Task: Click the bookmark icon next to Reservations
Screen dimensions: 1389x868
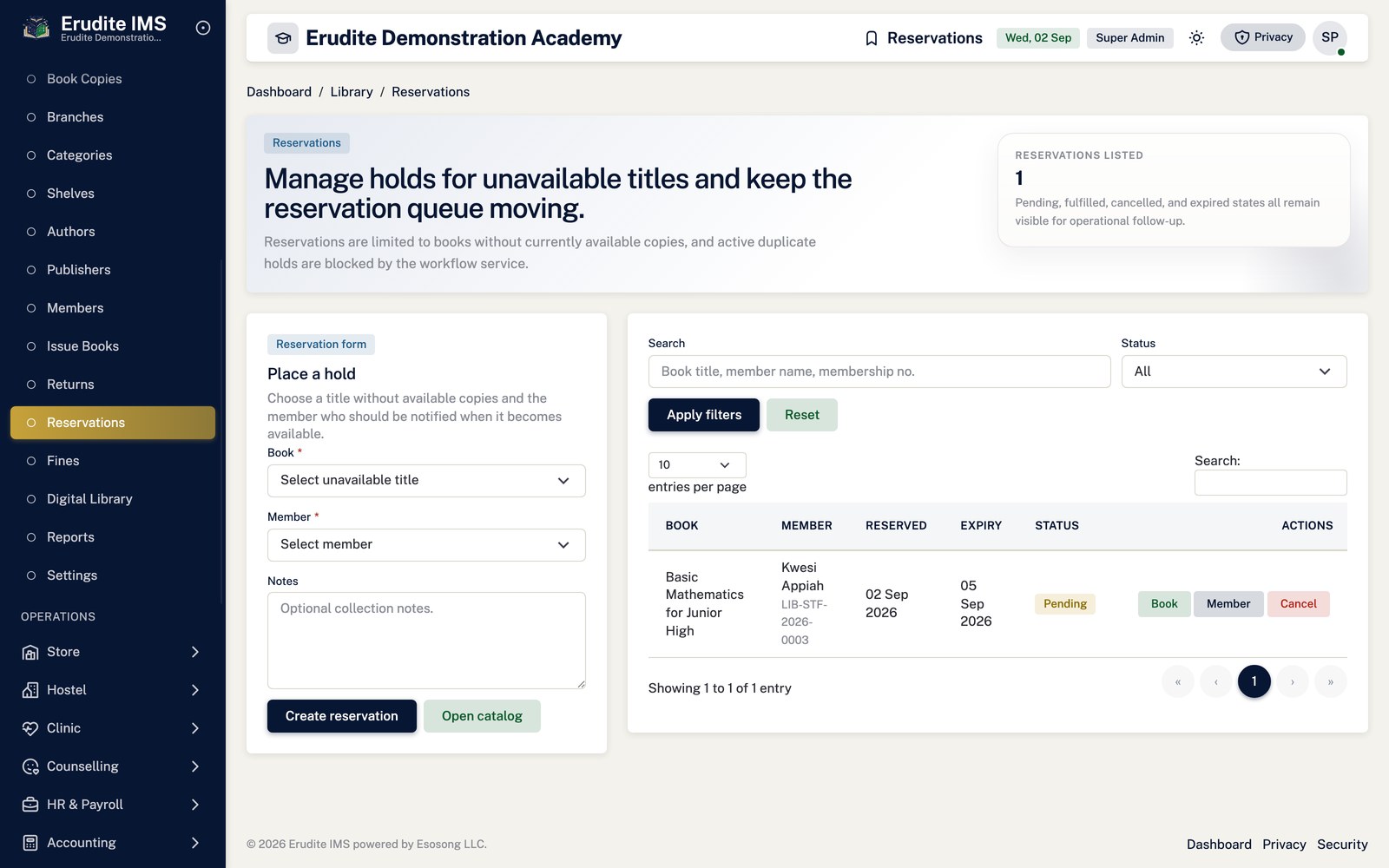Action: pyautogui.click(x=872, y=38)
